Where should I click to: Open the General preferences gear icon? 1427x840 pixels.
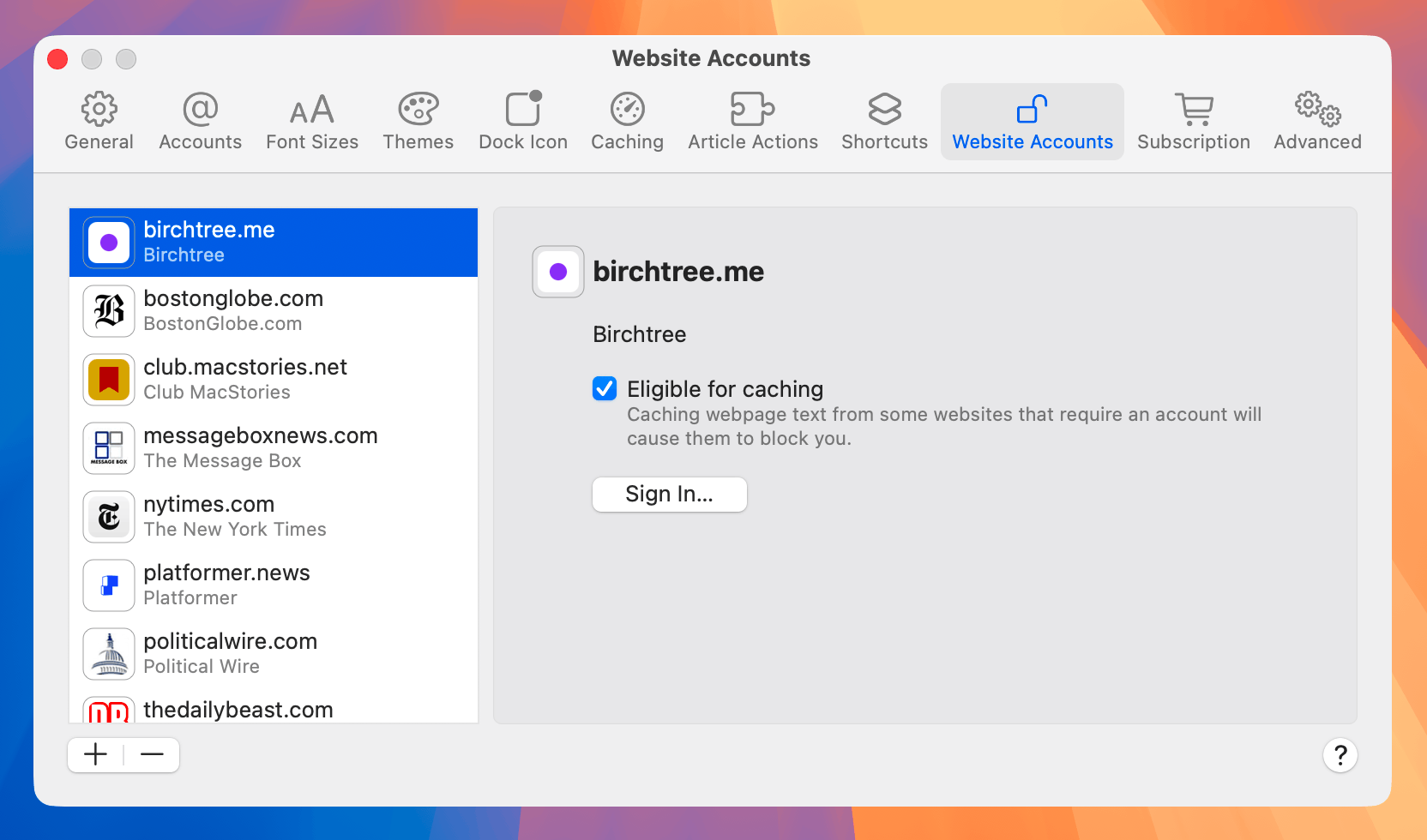tap(99, 109)
